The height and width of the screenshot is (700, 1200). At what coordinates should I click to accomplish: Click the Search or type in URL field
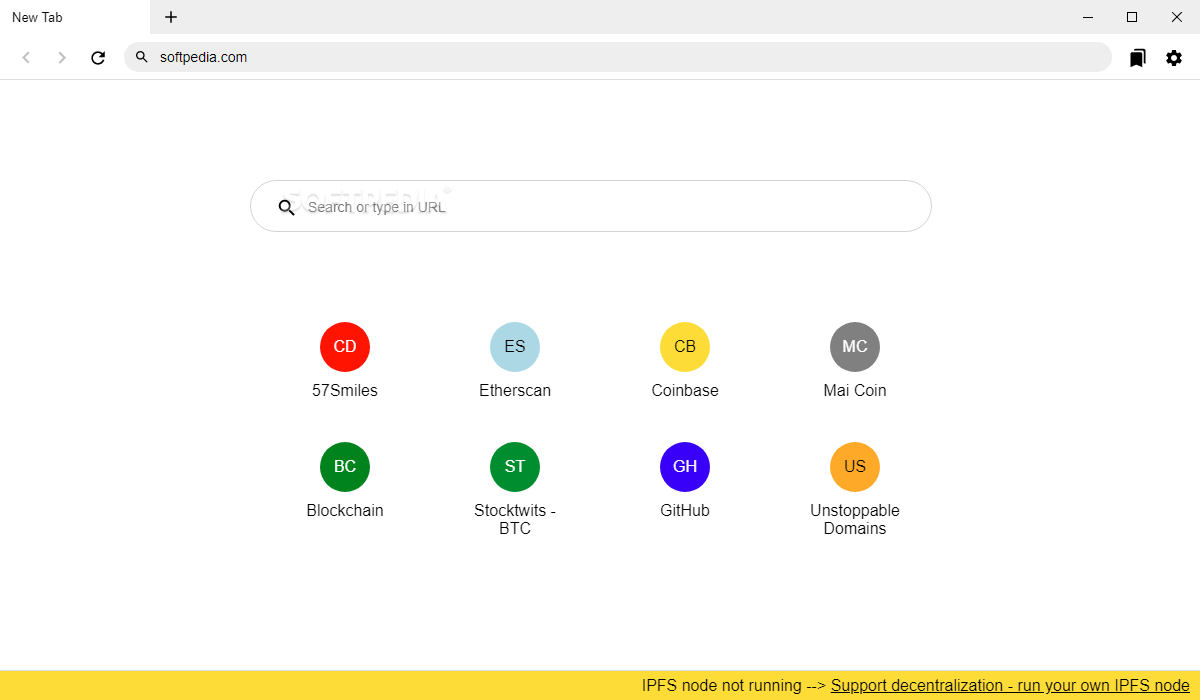(591, 206)
